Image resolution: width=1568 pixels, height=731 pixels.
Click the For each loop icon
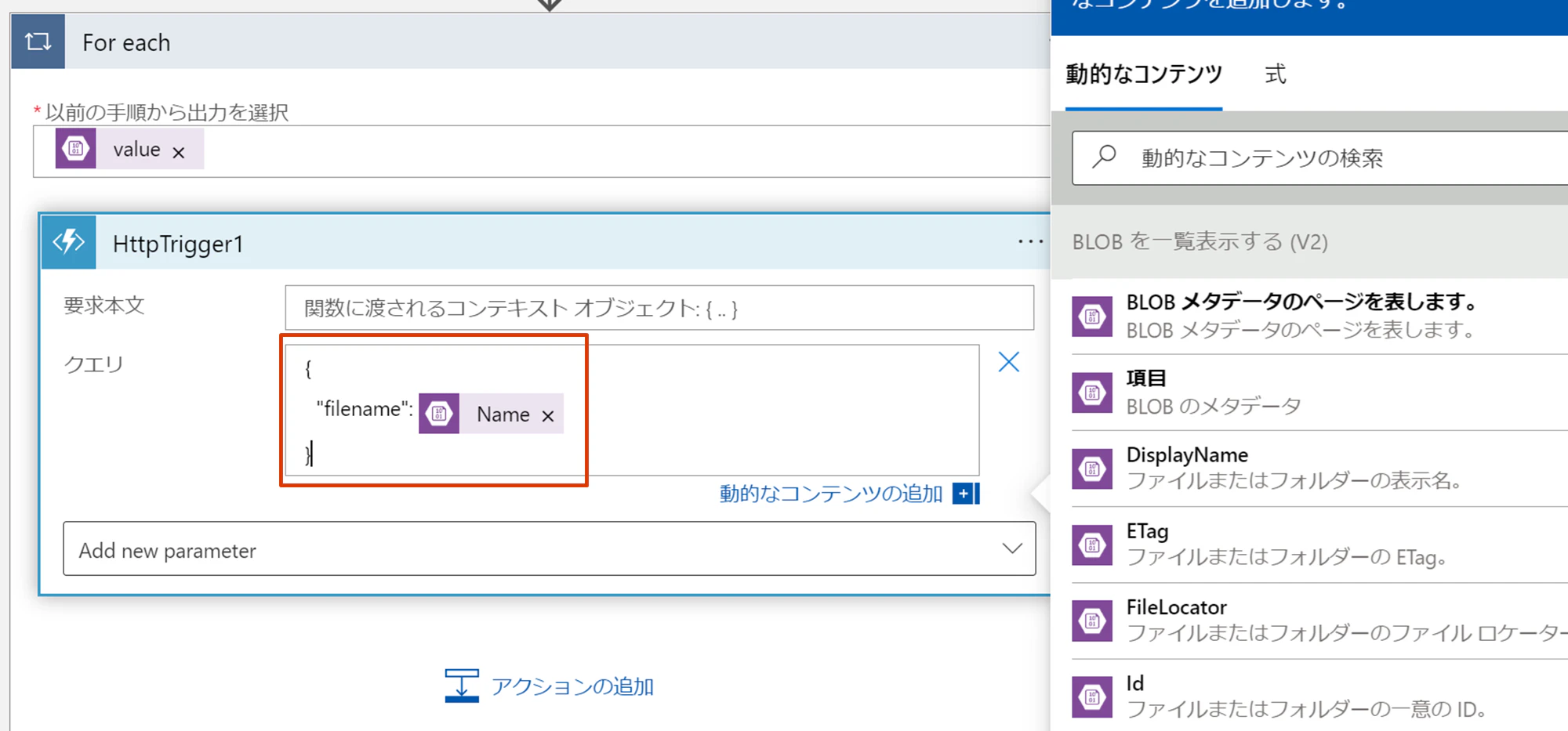38,42
